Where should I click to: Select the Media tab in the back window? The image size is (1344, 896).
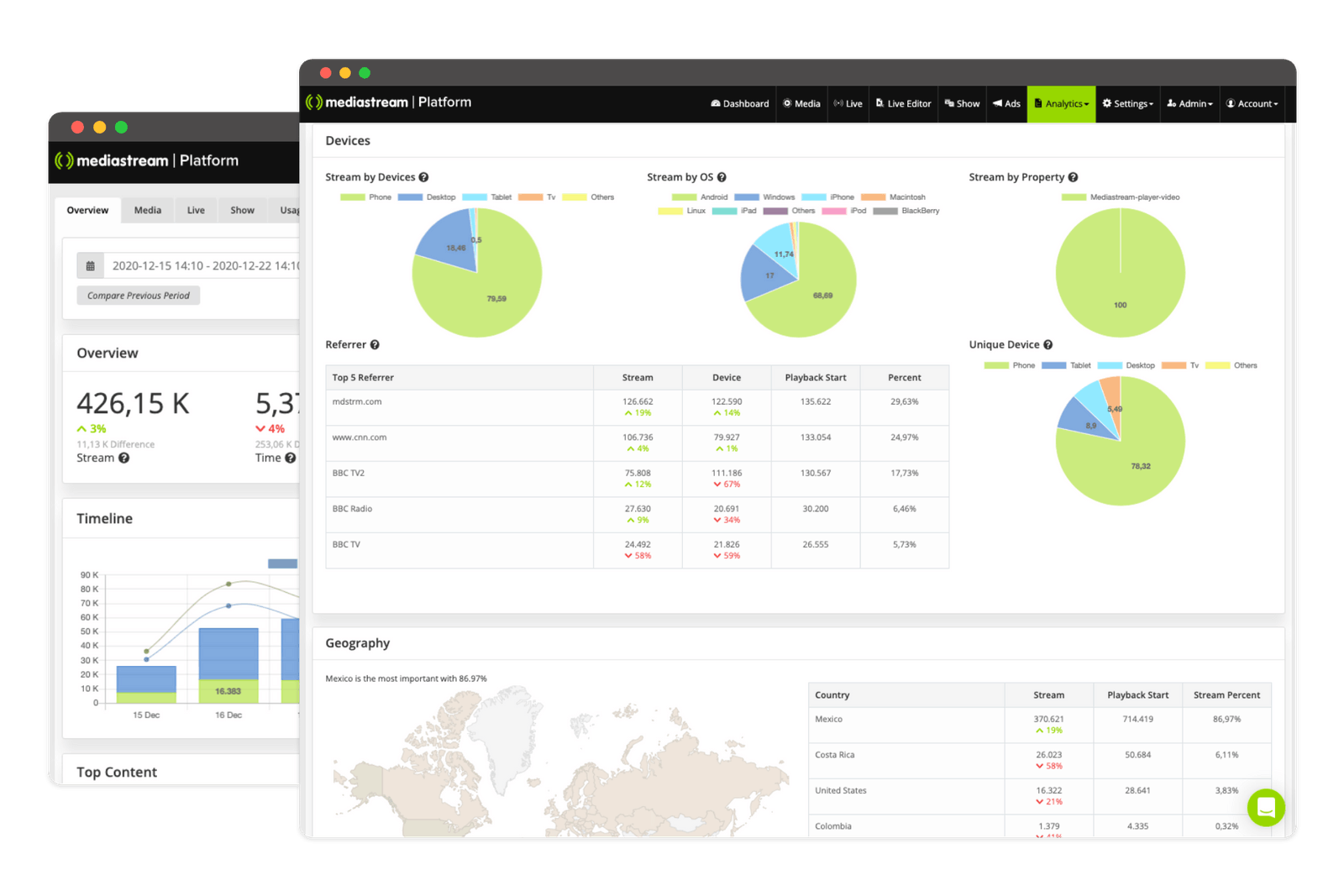coord(147,210)
